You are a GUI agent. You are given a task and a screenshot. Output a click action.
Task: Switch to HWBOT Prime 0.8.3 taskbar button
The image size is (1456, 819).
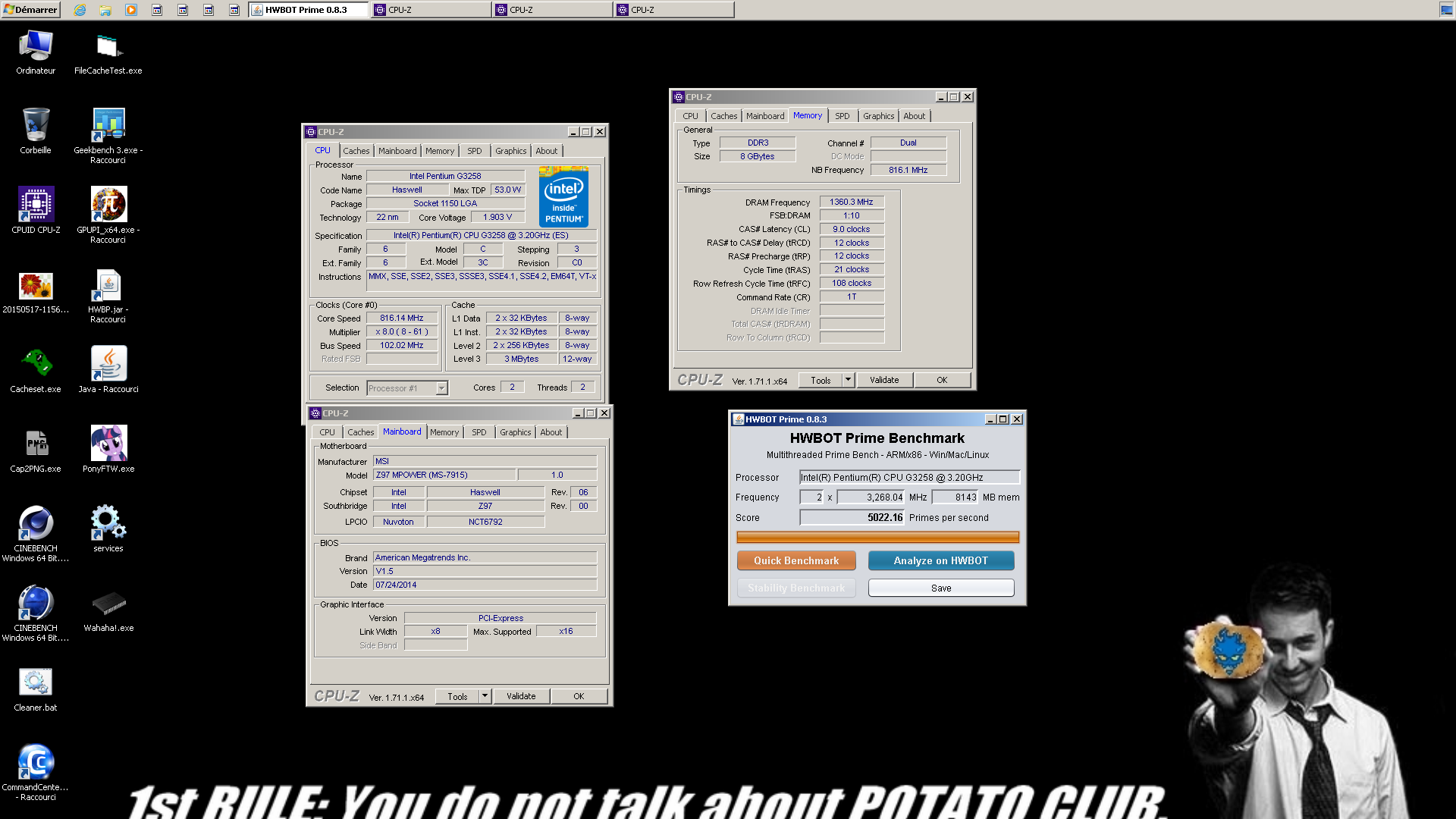pyautogui.click(x=308, y=10)
